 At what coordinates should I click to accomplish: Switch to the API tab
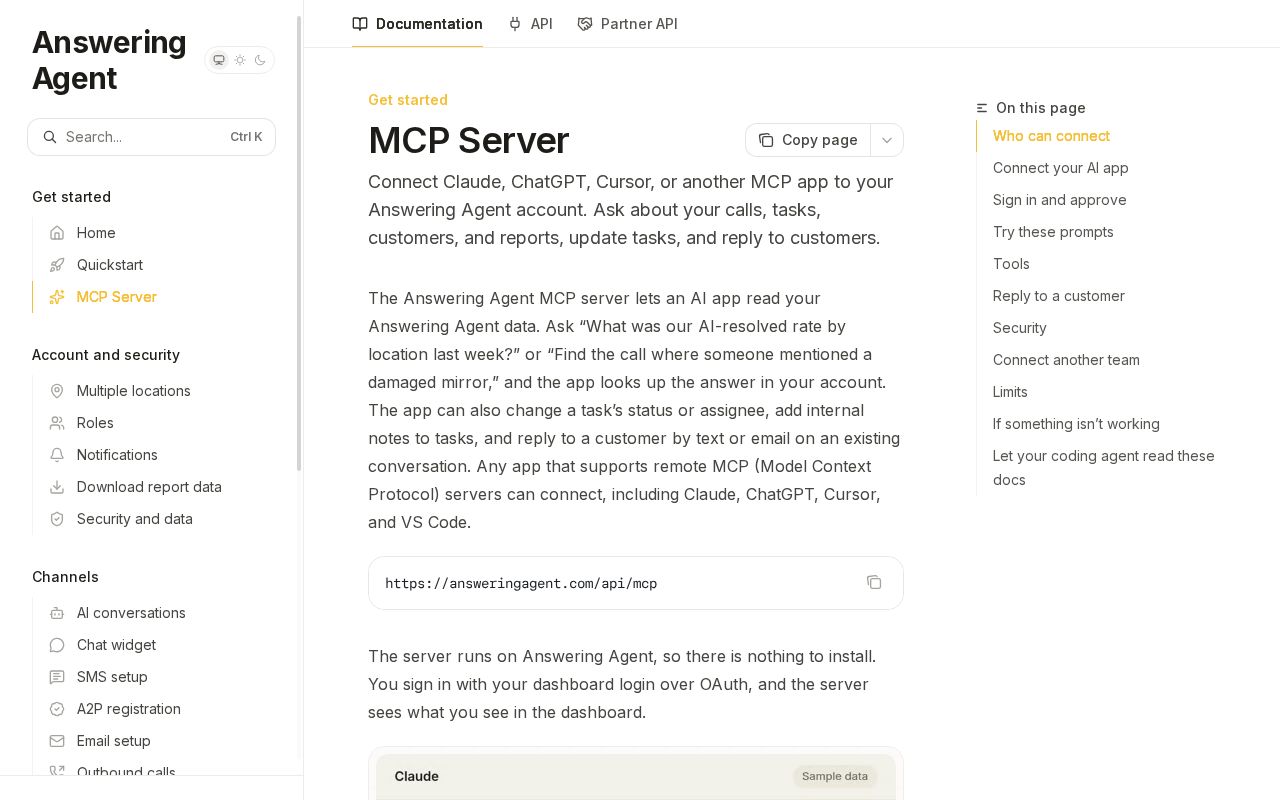pyautogui.click(x=530, y=24)
